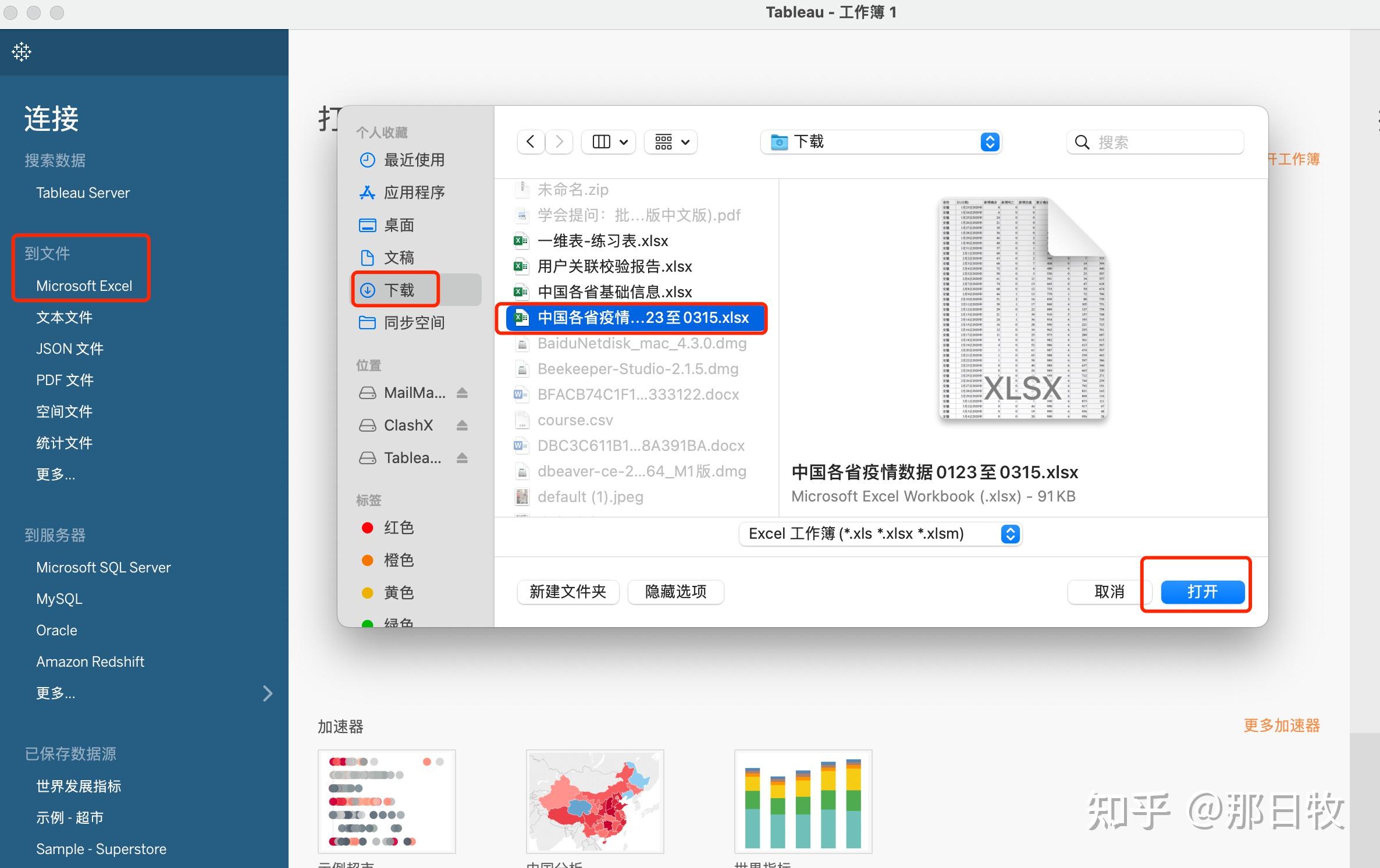This screenshot has width=1380, height=868.
Task: Click the back navigation arrow
Action: [x=530, y=141]
